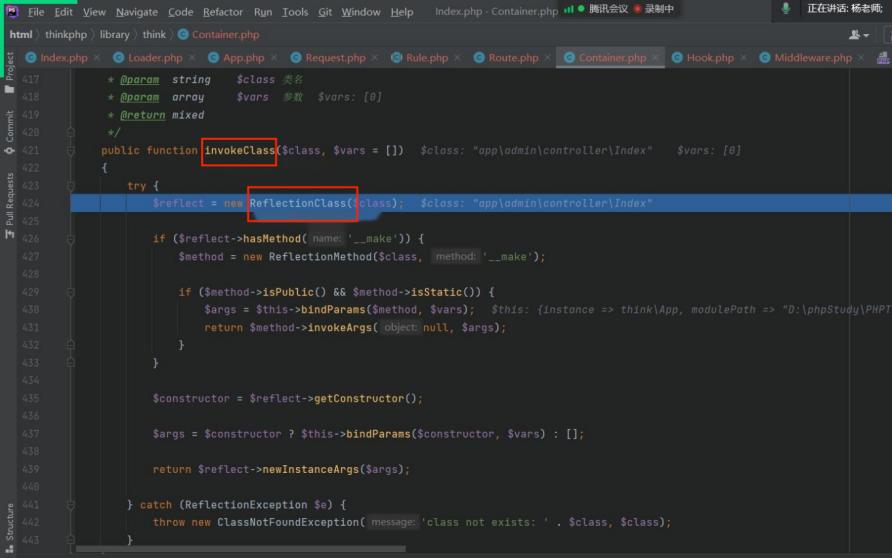Switch to the Request.php tab

335,57
